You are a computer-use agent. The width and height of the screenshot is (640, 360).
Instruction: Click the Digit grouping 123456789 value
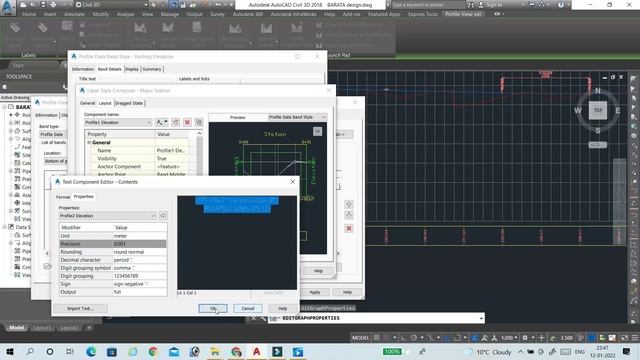139,276
